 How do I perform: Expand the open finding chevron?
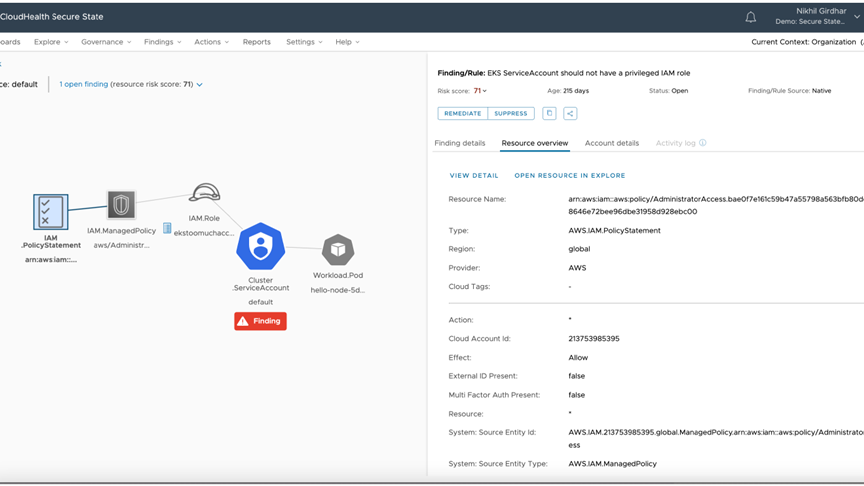199,85
